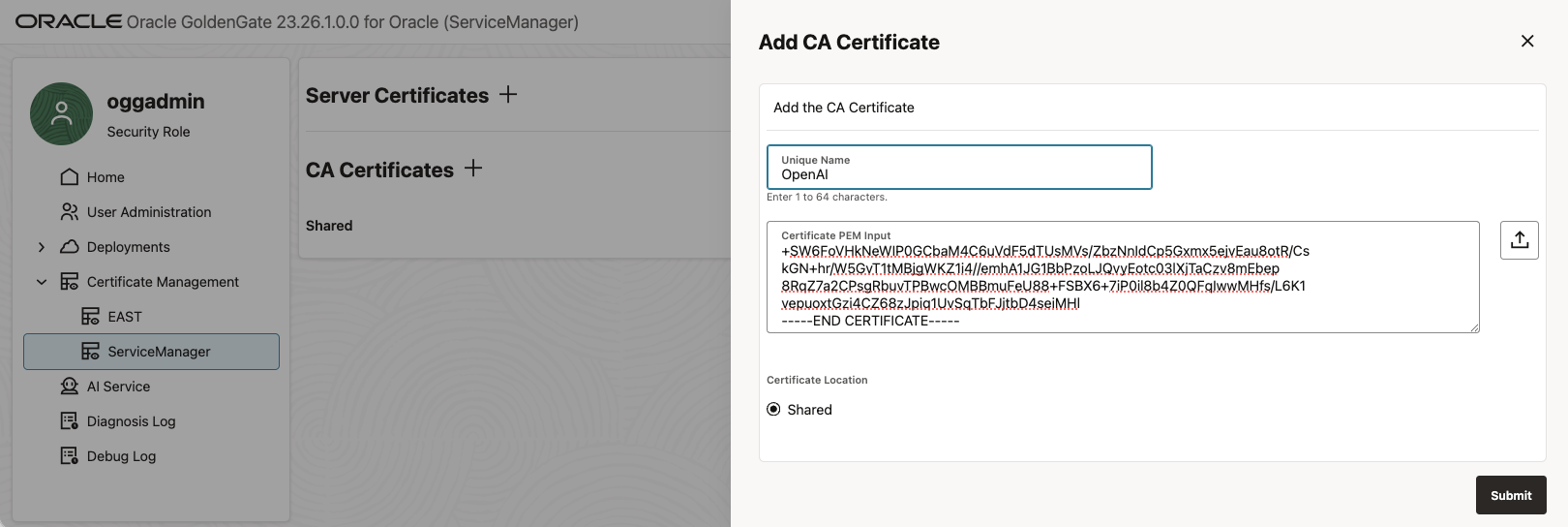Click the oggadmin user avatar icon
1568x527 pixels.
(x=61, y=114)
